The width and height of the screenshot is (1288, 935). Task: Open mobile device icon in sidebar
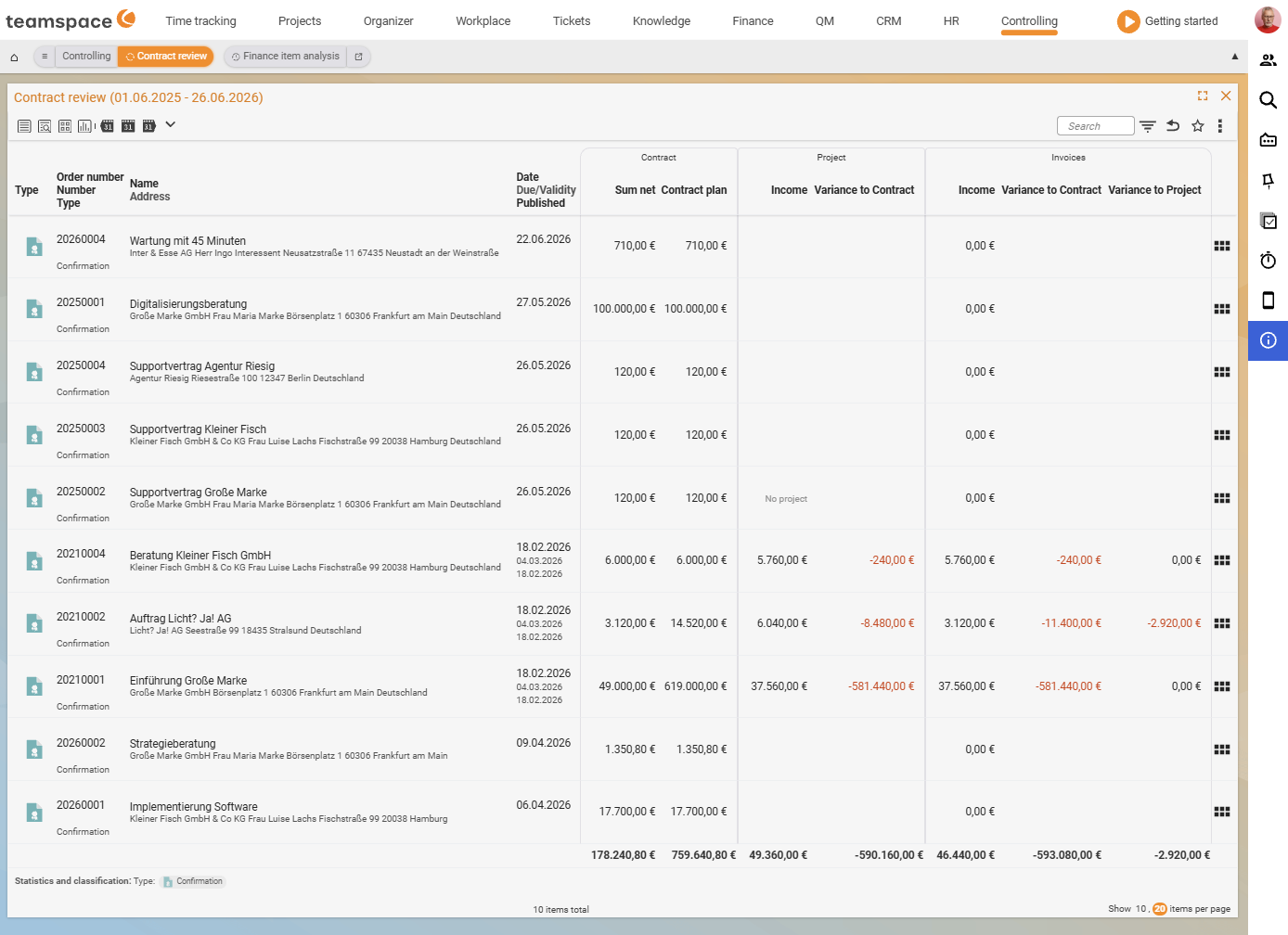[1269, 301]
